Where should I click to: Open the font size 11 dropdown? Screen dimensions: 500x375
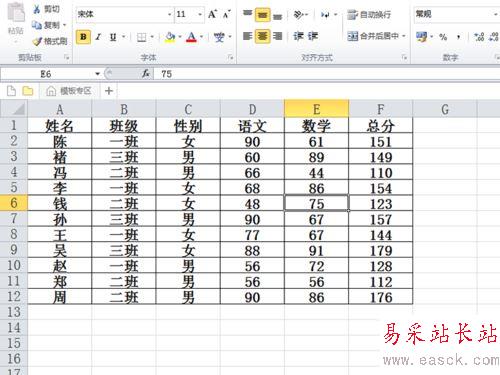200,14
